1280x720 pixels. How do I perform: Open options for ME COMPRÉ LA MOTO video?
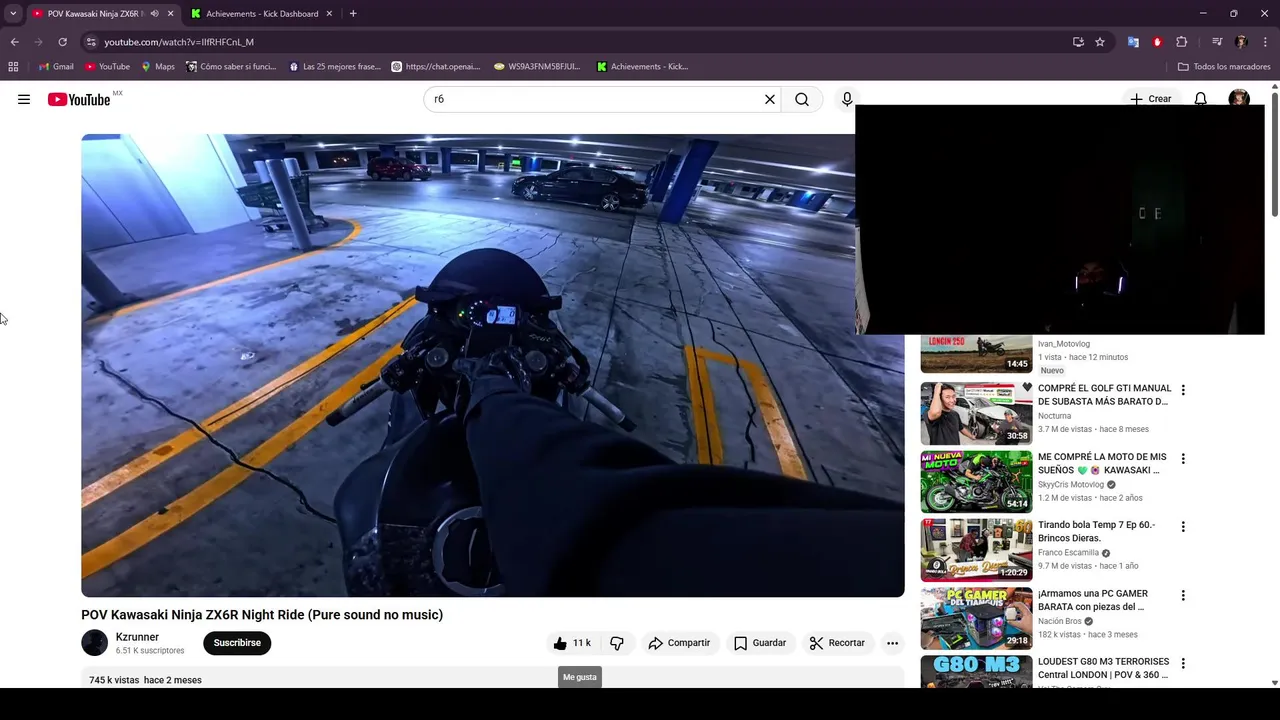[x=1183, y=458]
